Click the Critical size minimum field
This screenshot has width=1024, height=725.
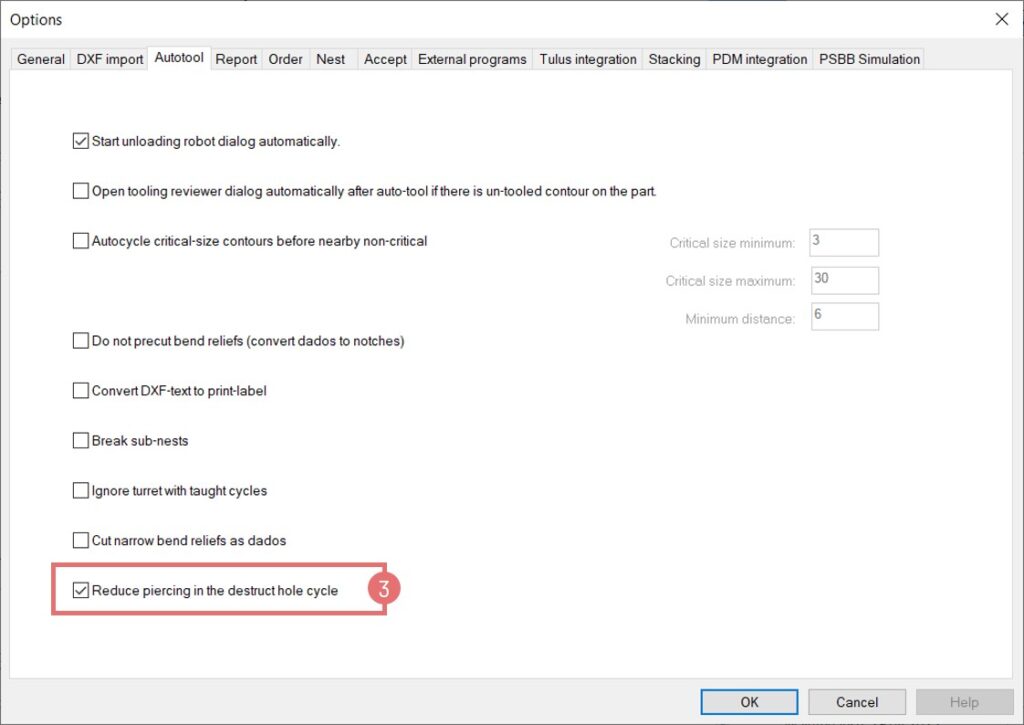842,242
